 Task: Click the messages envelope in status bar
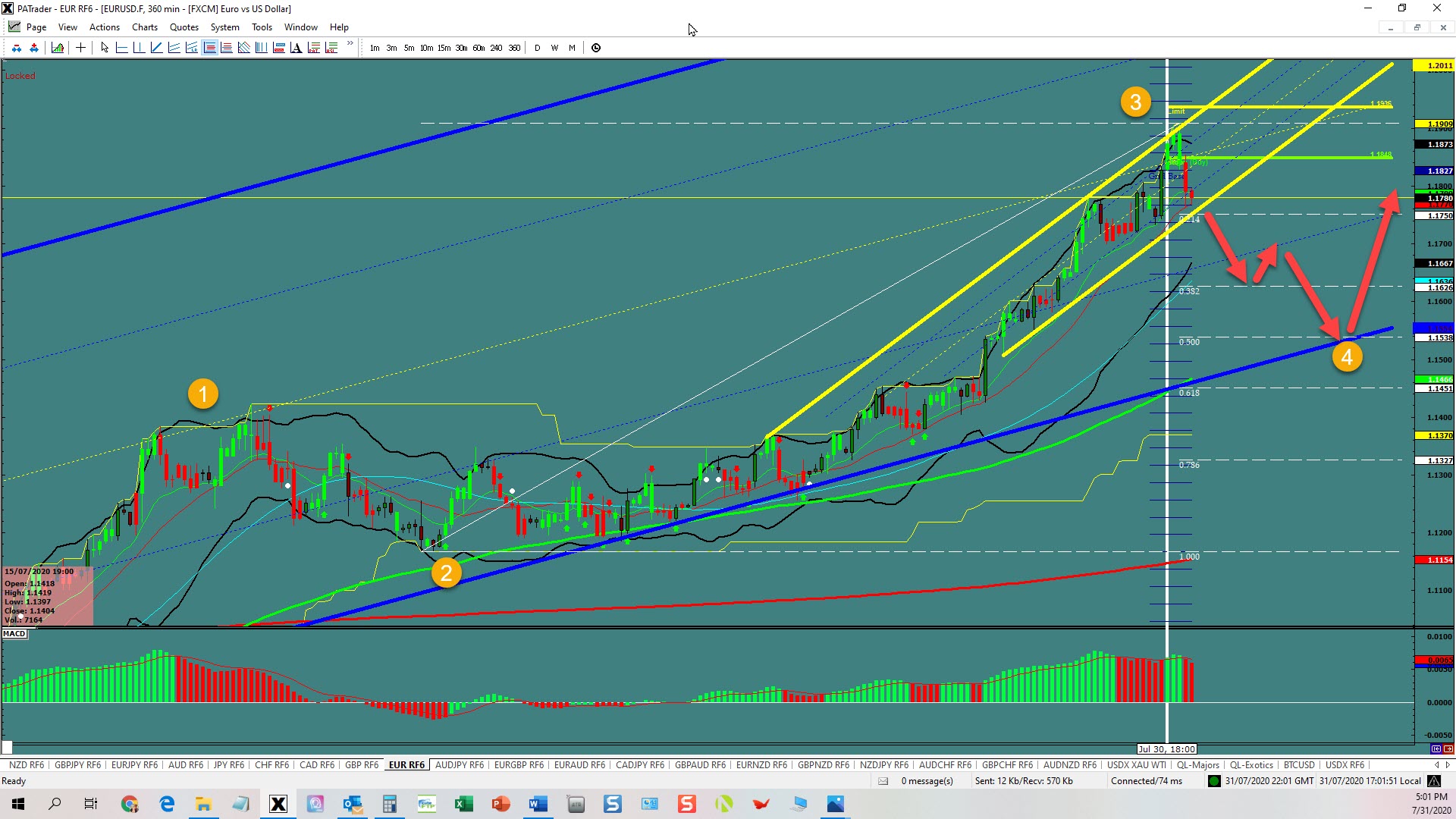pos(883,781)
